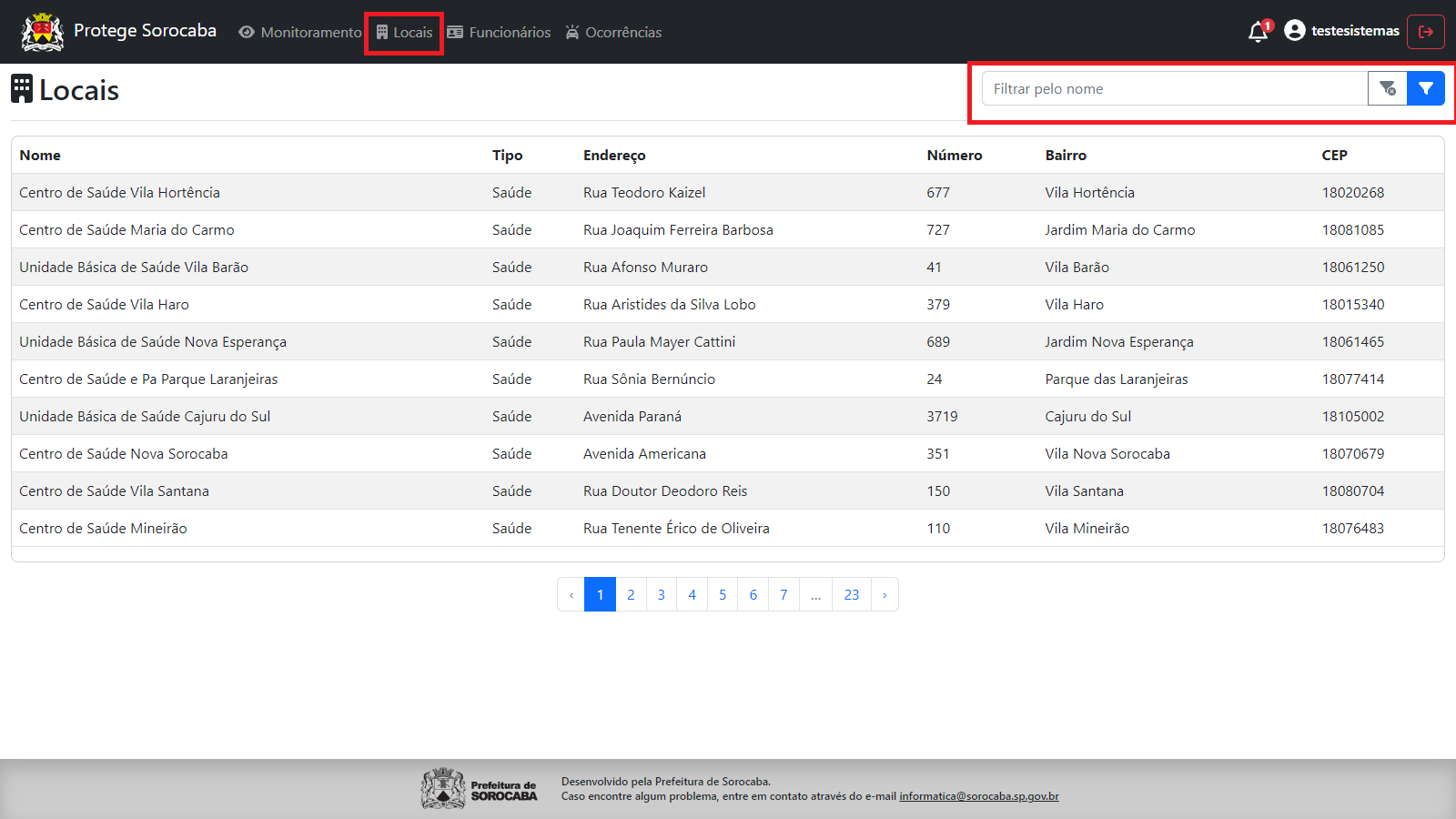Click the previous page arrow

[x=571, y=594]
